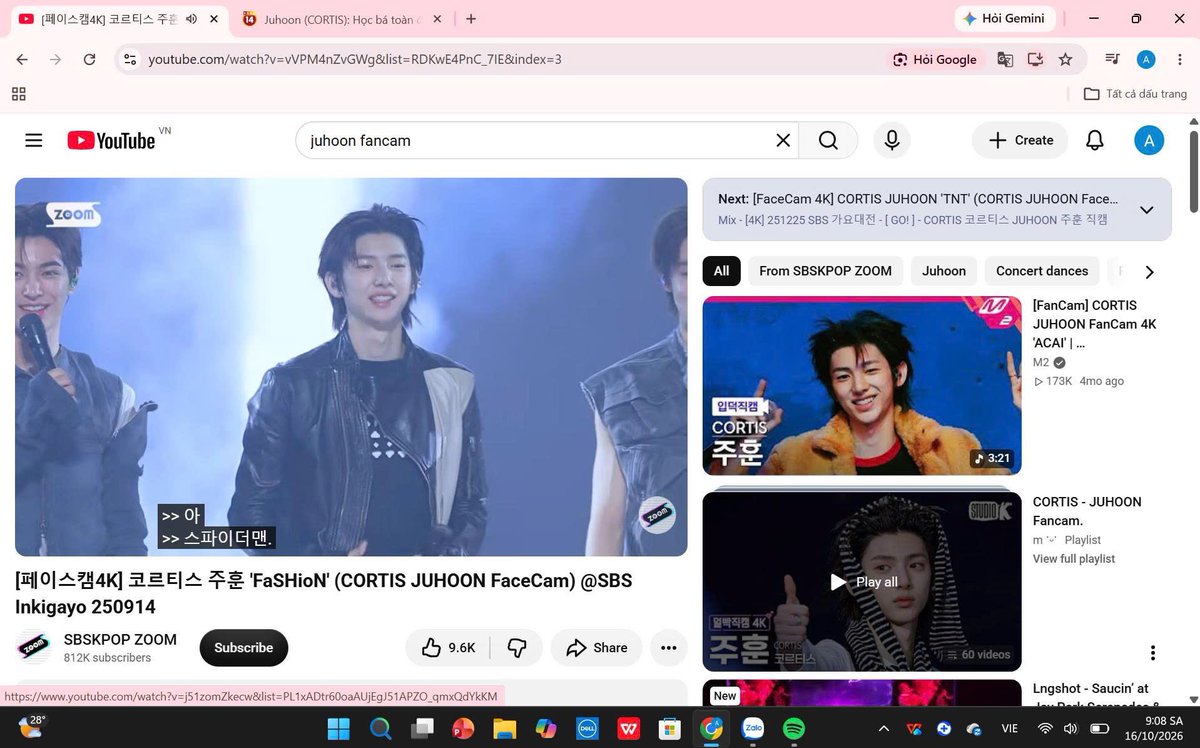Open YouTube notifications bell
Screen dimensions: 1200x748
[1095, 140]
